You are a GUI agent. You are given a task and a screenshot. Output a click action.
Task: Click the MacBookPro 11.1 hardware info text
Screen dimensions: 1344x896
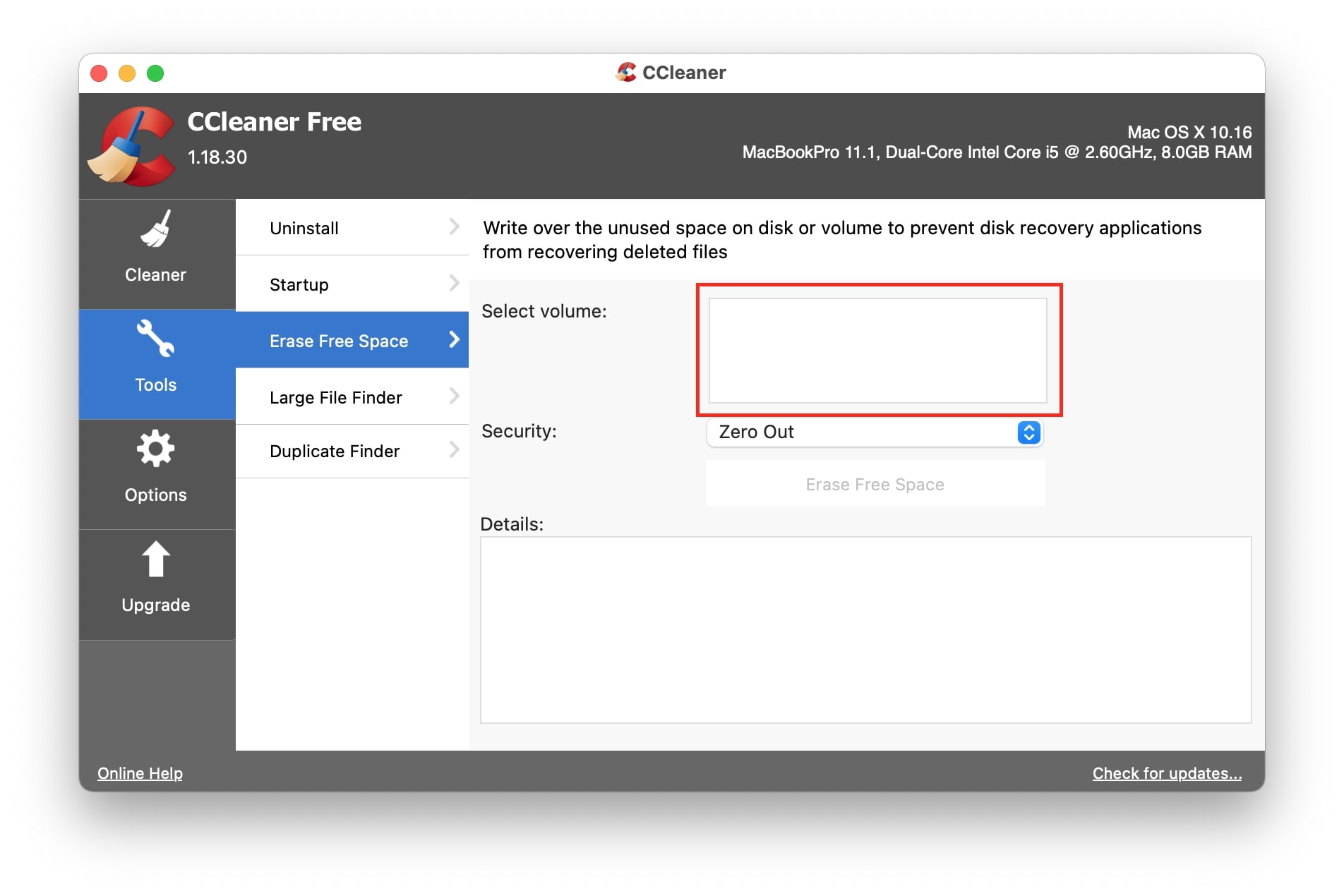997,152
